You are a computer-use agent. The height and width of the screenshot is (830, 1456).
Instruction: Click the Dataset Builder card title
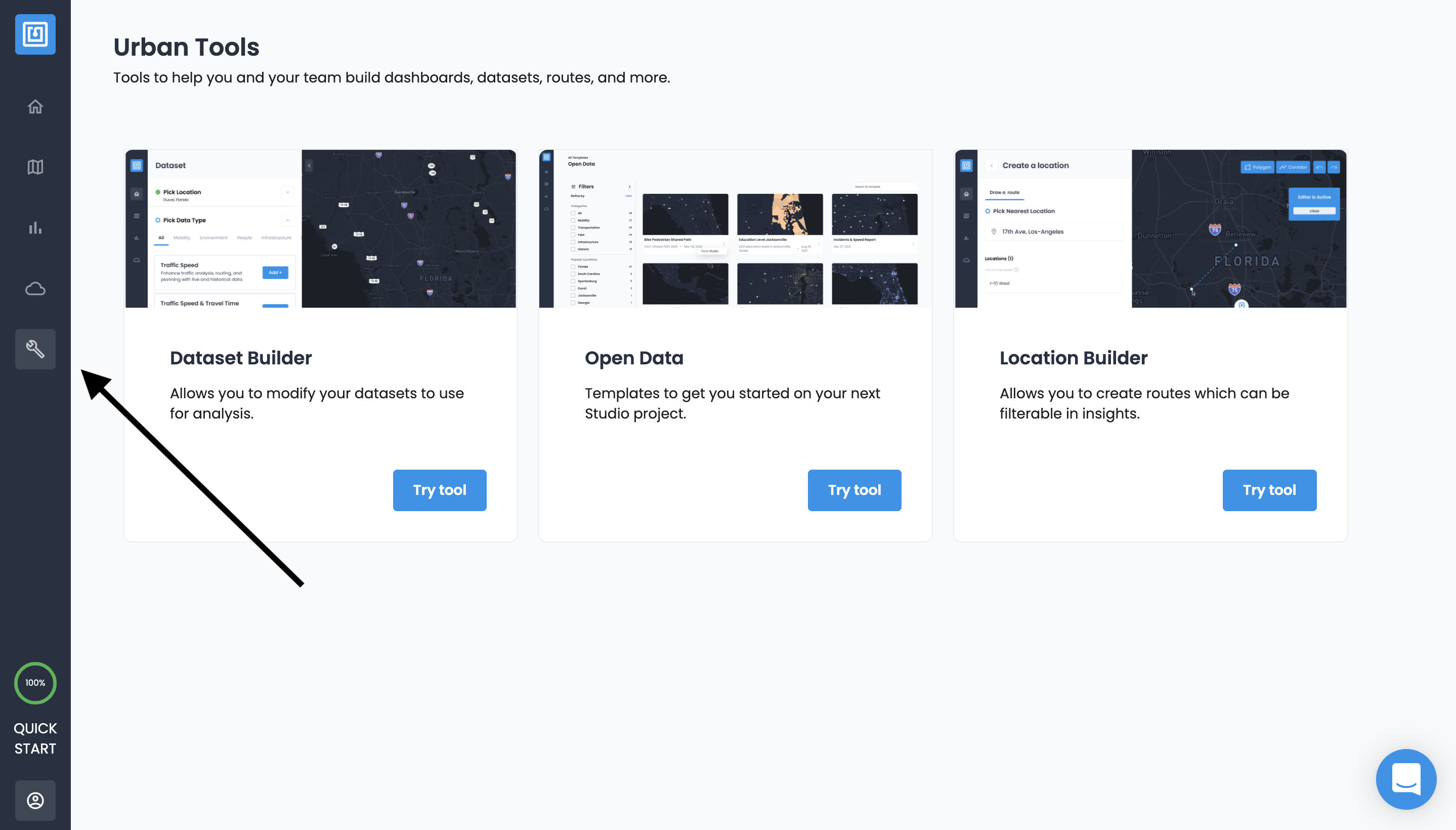240,358
